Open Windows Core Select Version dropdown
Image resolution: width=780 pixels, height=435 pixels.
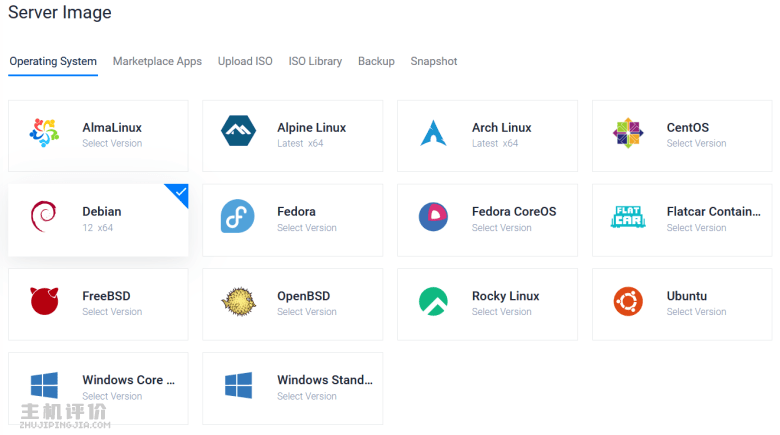(112, 396)
